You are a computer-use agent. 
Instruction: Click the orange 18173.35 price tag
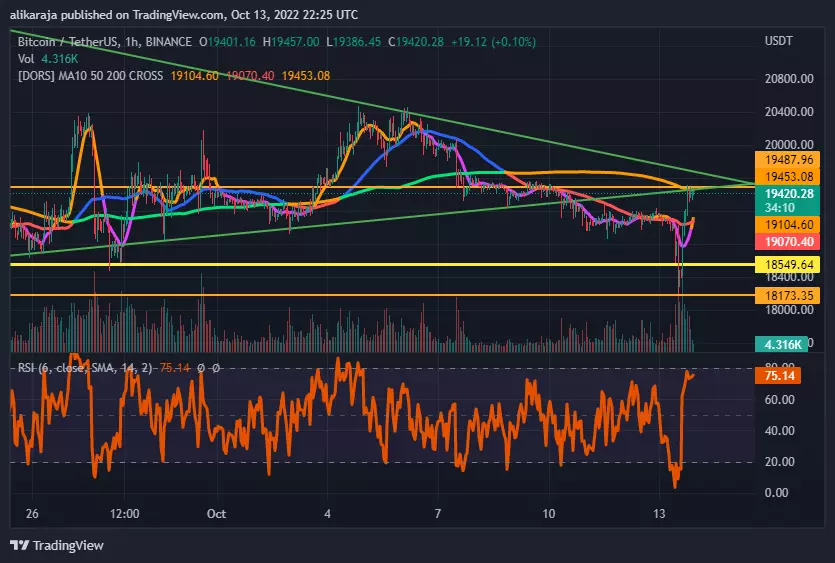[787, 295]
